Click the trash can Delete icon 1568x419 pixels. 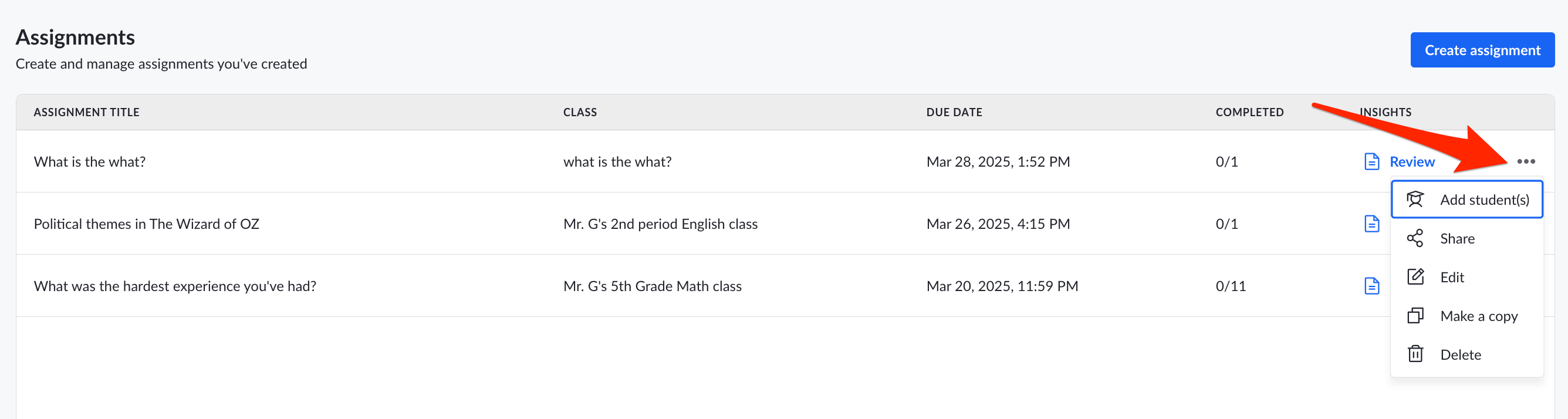click(1415, 354)
